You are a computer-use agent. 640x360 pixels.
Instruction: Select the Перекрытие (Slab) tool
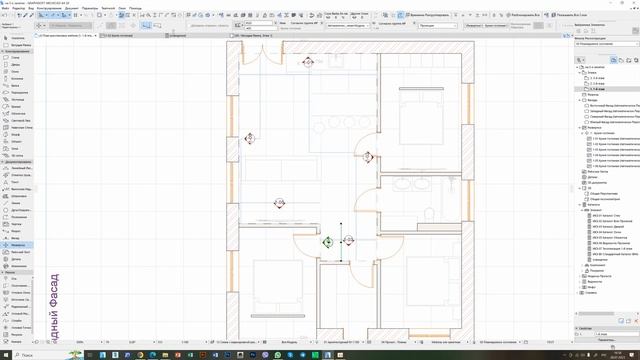tap(16, 93)
